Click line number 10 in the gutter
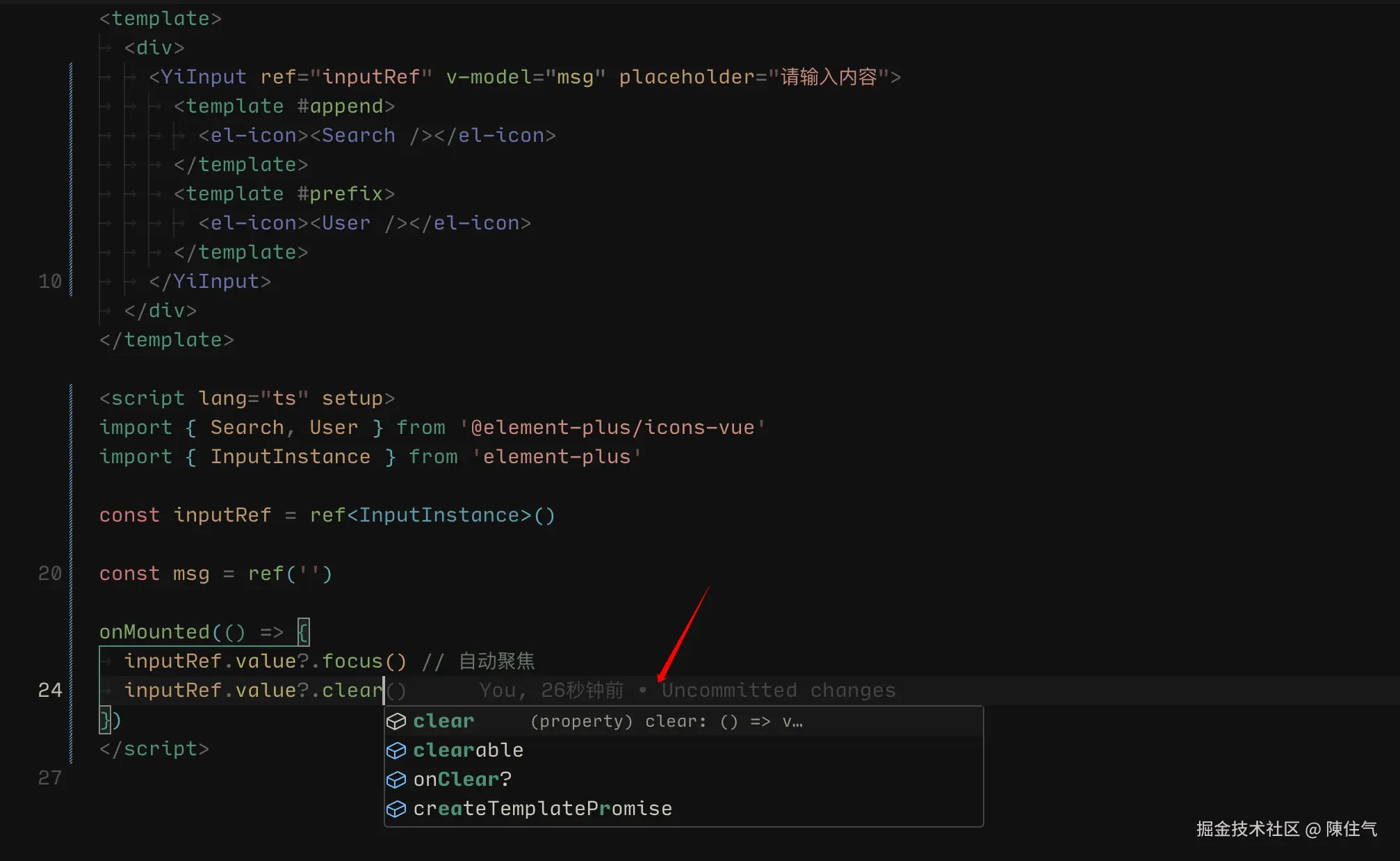 [49, 281]
